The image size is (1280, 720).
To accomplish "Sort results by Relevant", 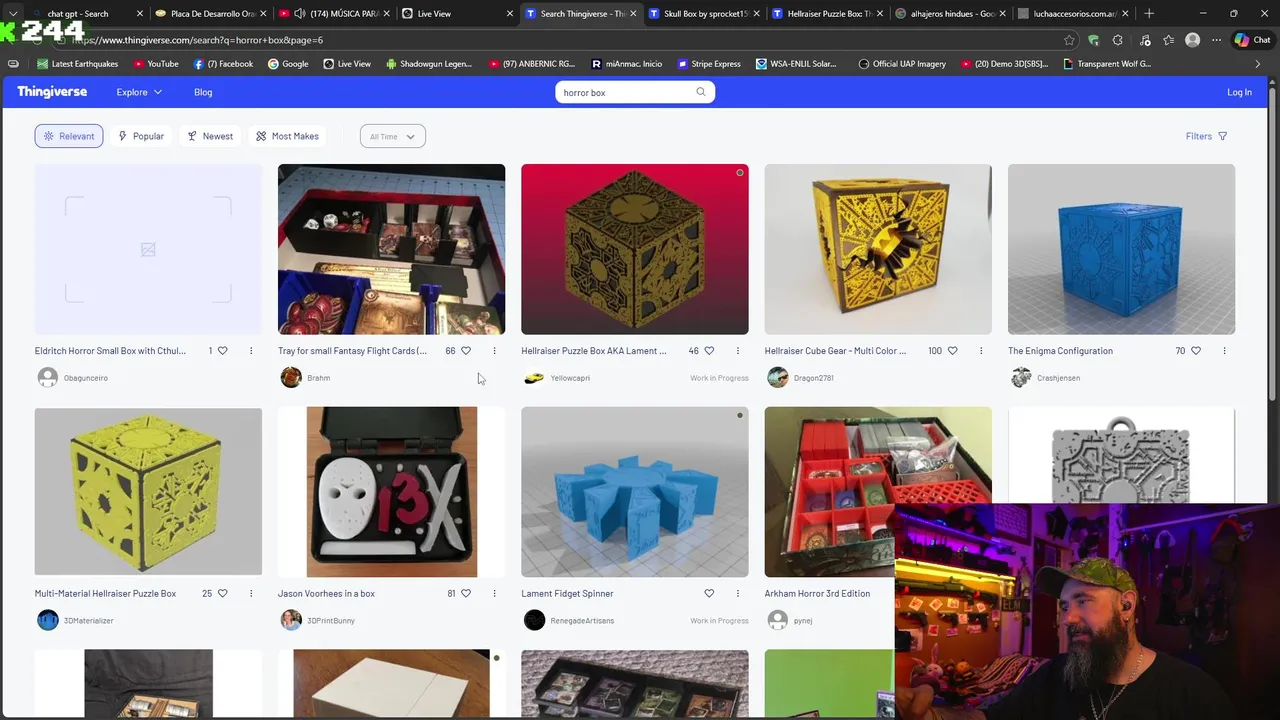I will 69,136.
